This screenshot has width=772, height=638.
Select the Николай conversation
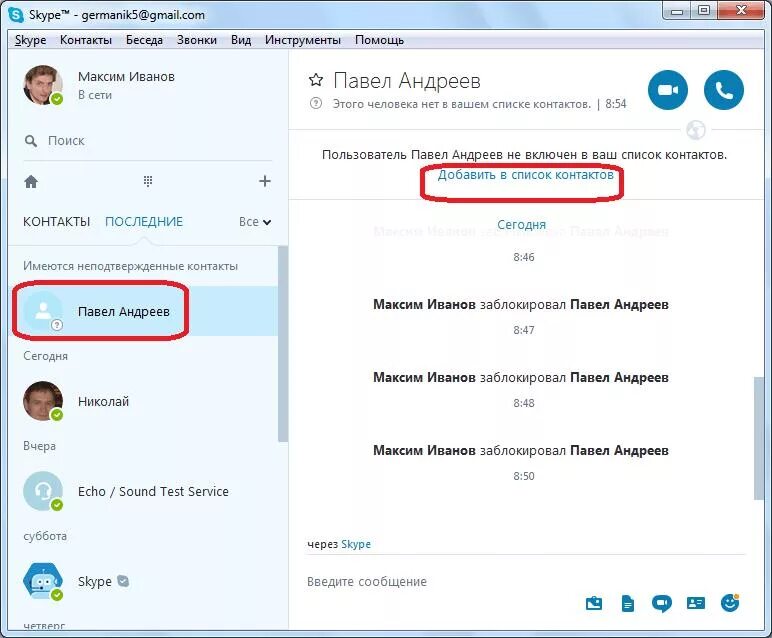[143, 401]
